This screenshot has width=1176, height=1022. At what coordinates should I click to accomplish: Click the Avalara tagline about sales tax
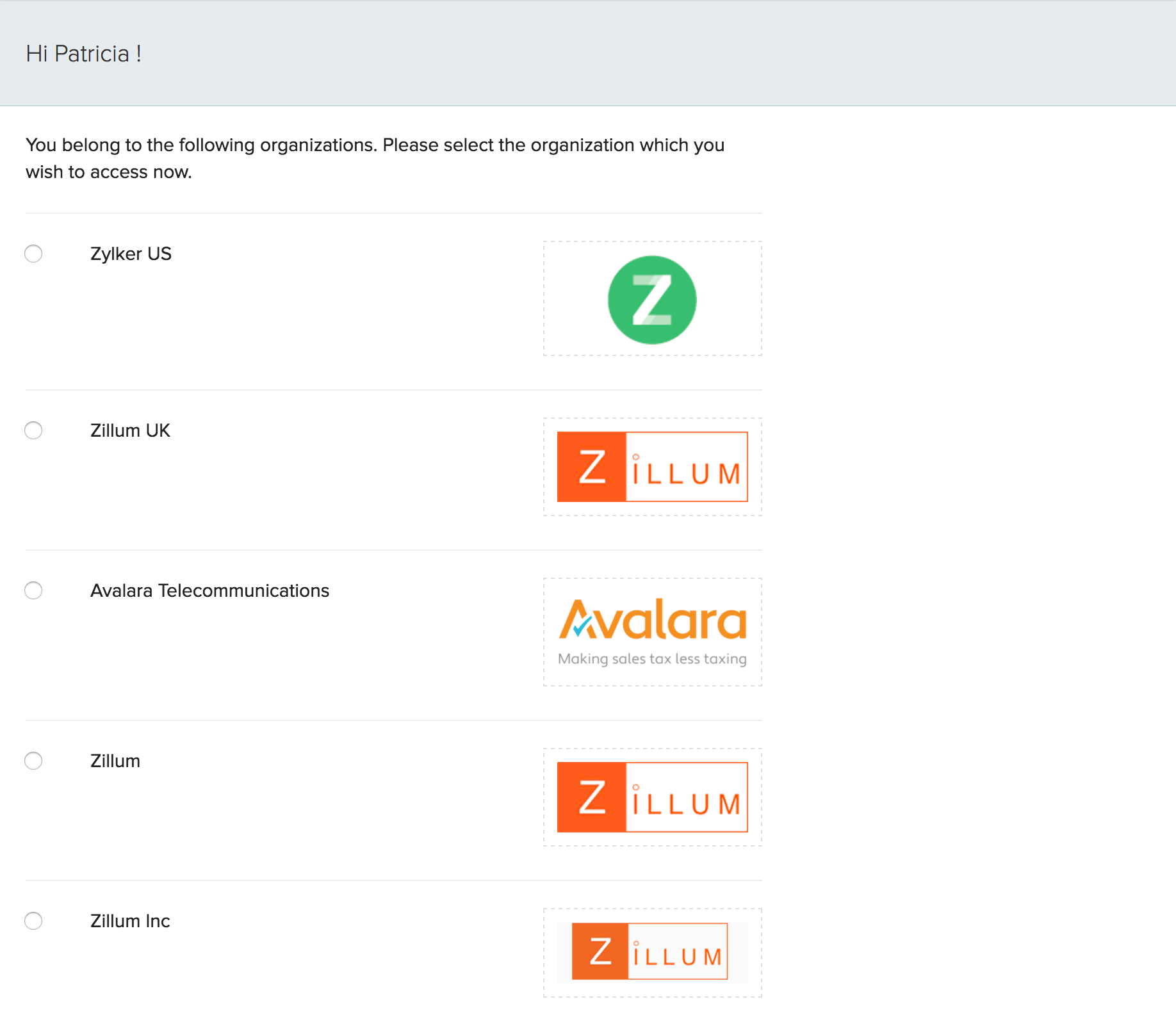pyautogui.click(x=653, y=658)
